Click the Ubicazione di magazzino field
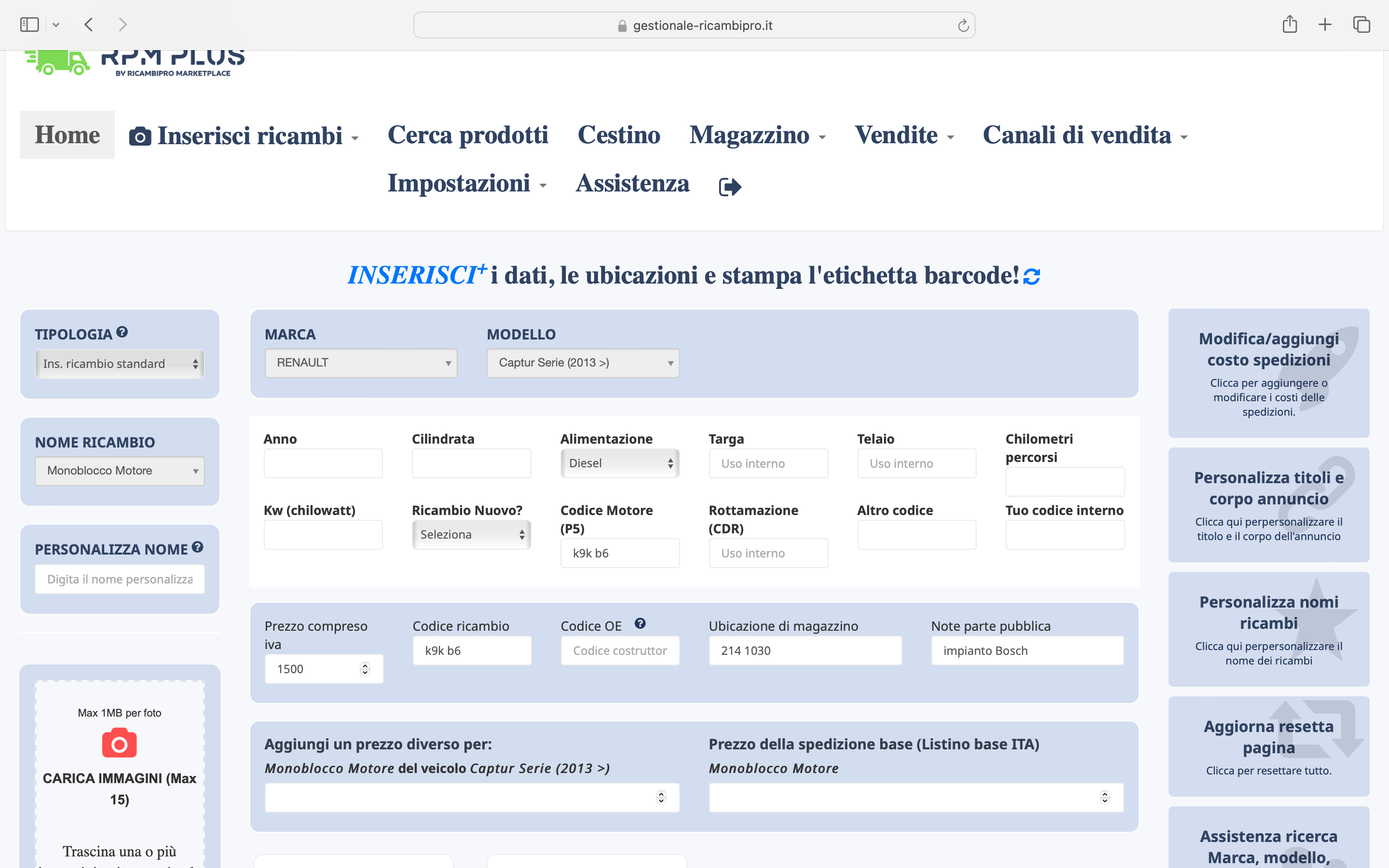Viewport: 1389px width, 868px height. [x=805, y=651]
